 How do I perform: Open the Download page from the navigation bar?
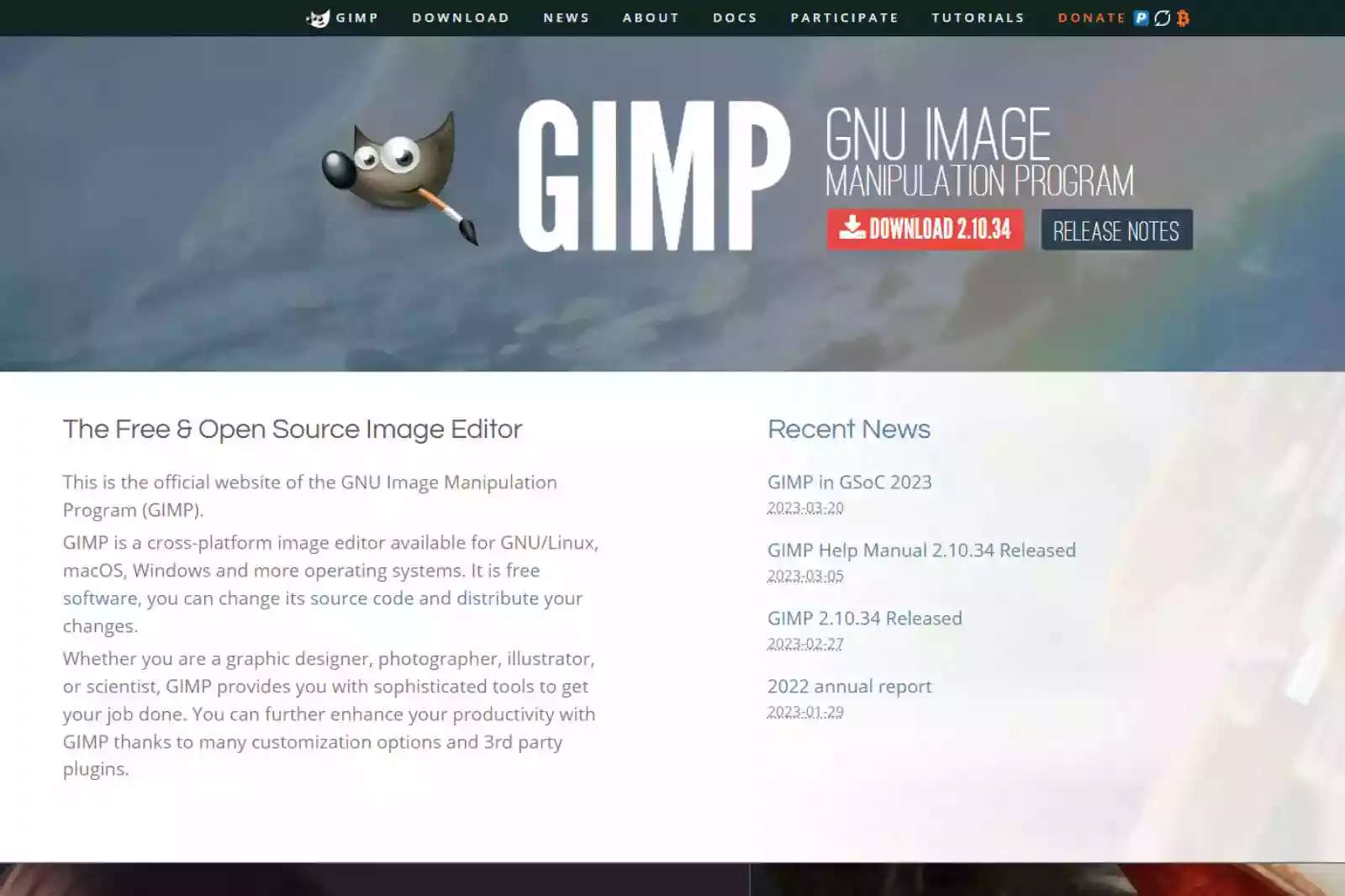point(461,18)
